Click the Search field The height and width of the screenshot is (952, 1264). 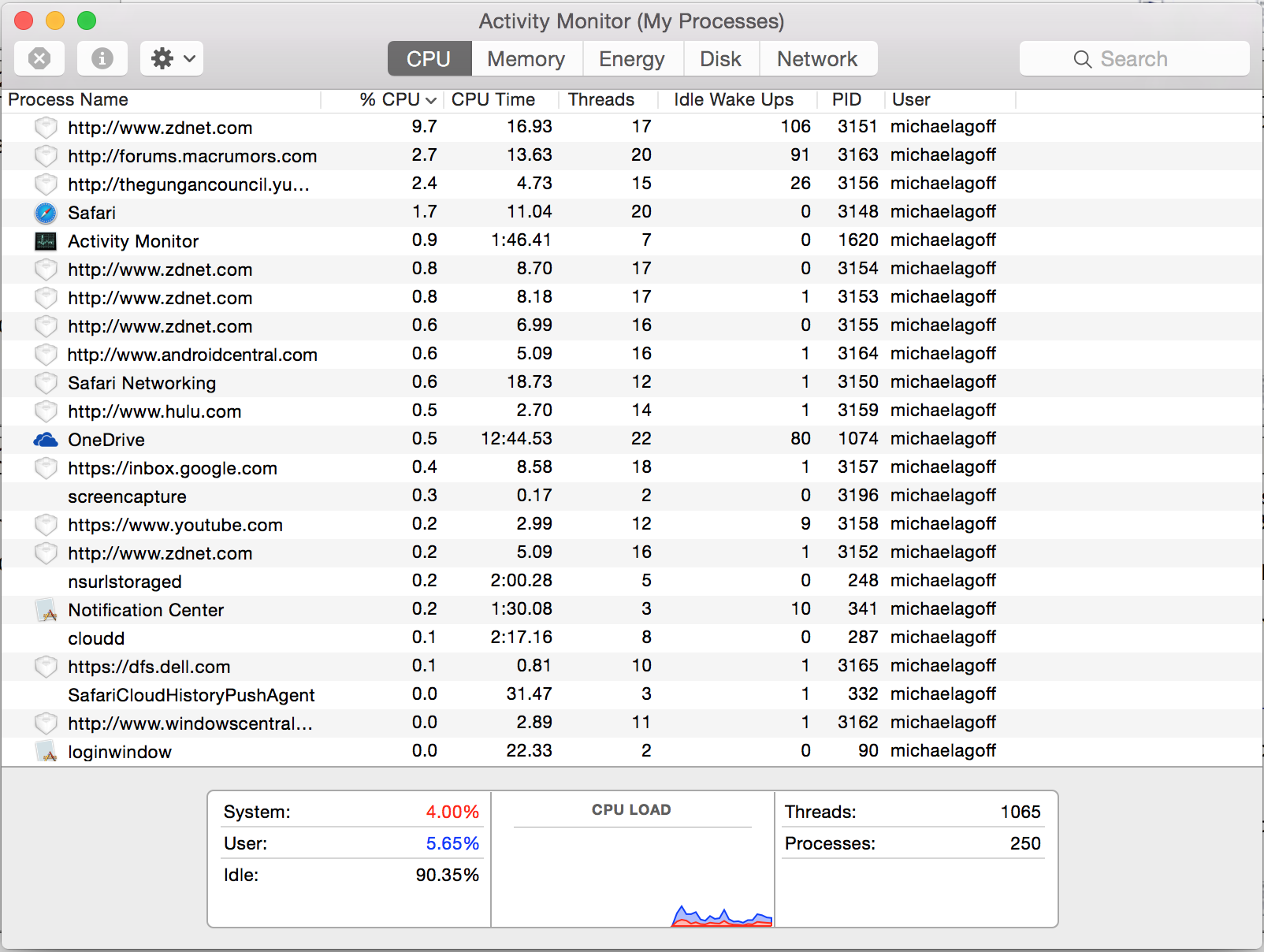pyautogui.click(x=1135, y=59)
